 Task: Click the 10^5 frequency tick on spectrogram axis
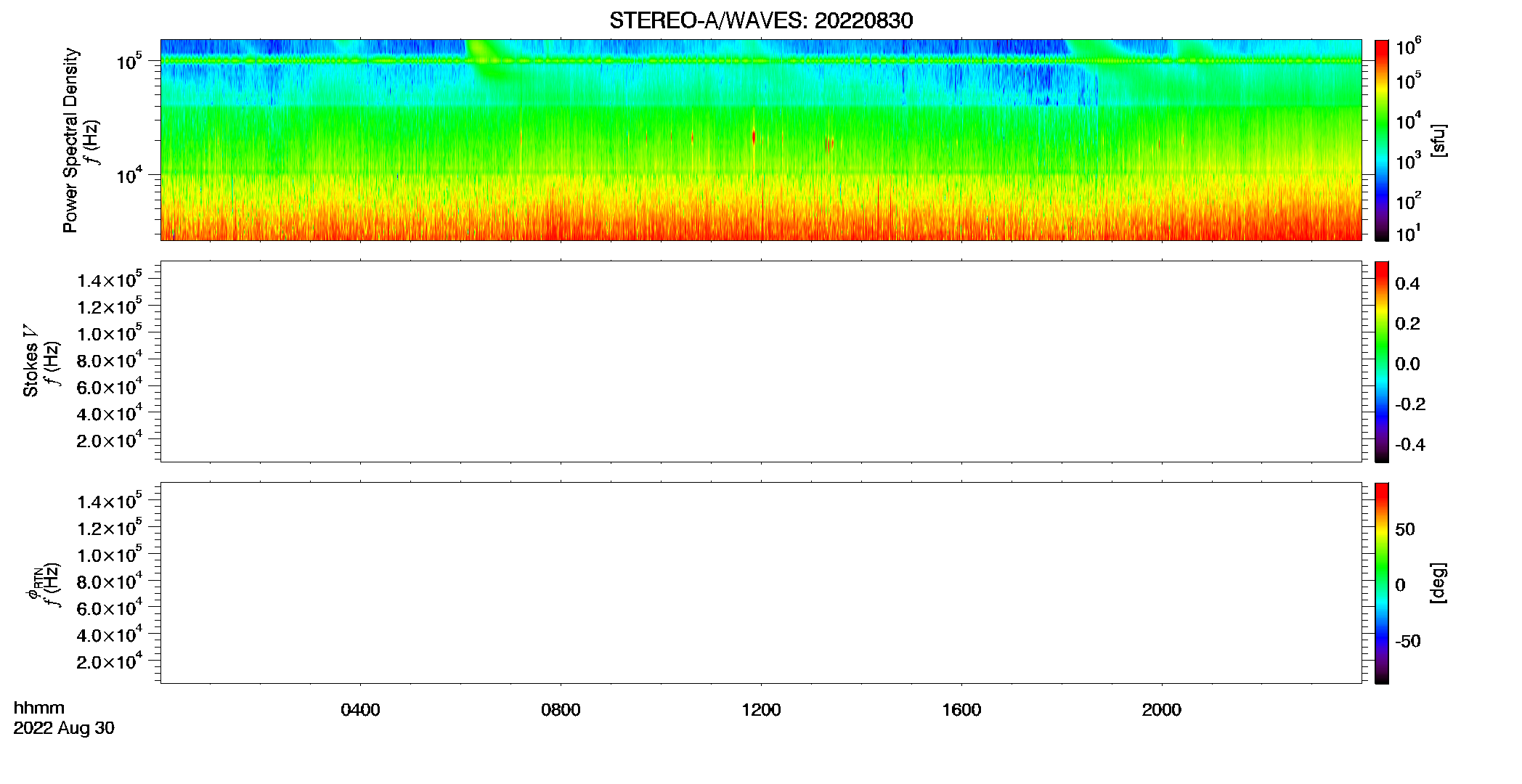click(x=129, y=62)
